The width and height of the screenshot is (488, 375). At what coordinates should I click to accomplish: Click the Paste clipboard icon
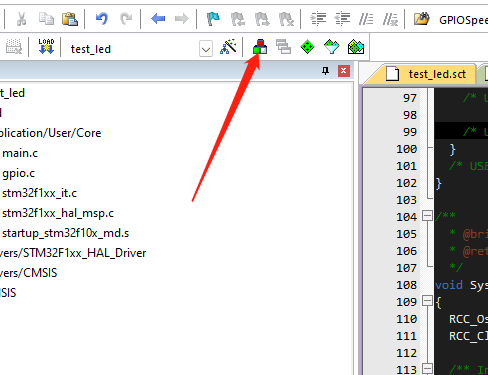(70, 19)
